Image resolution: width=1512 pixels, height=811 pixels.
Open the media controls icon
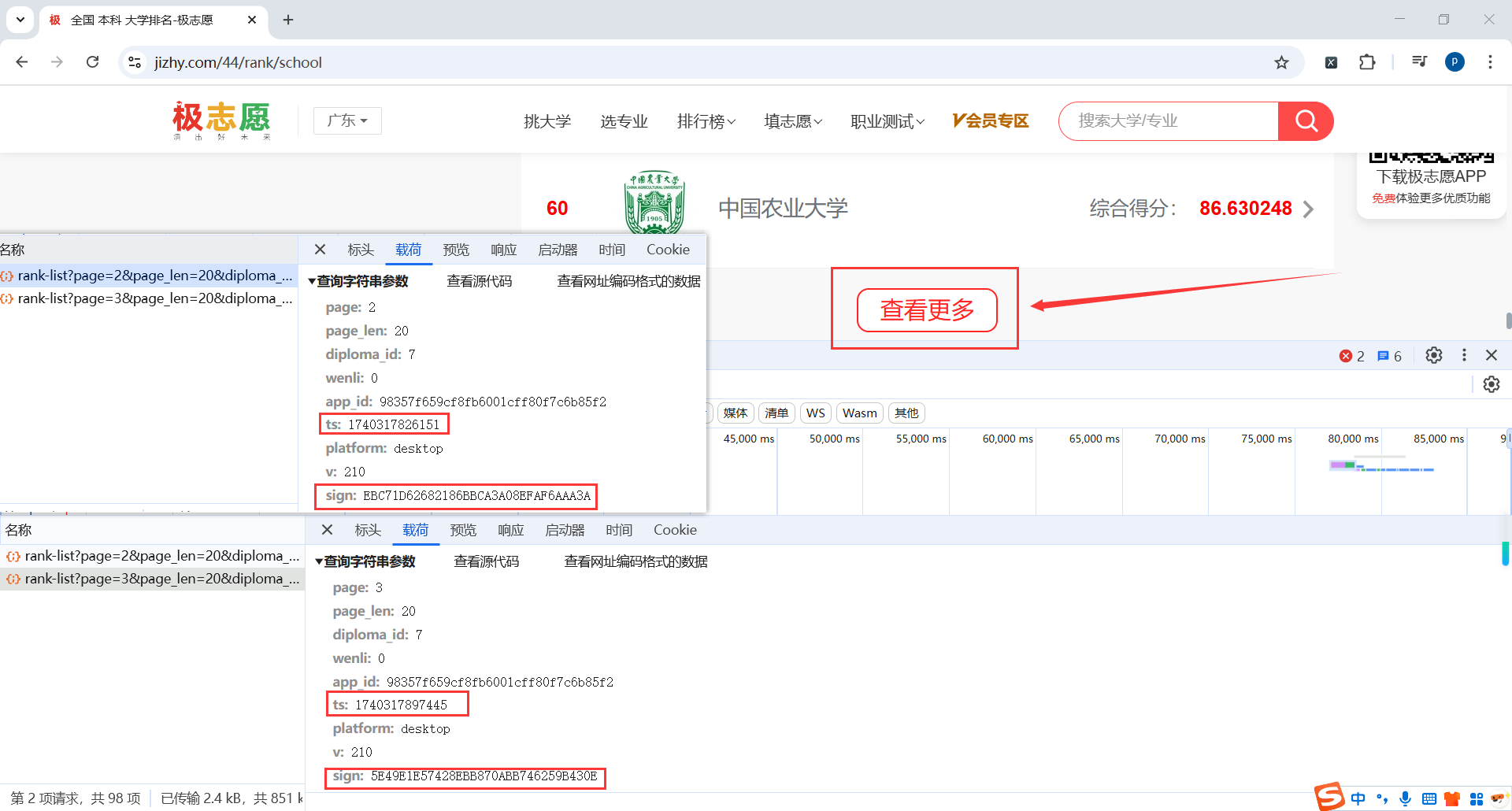1419,62
